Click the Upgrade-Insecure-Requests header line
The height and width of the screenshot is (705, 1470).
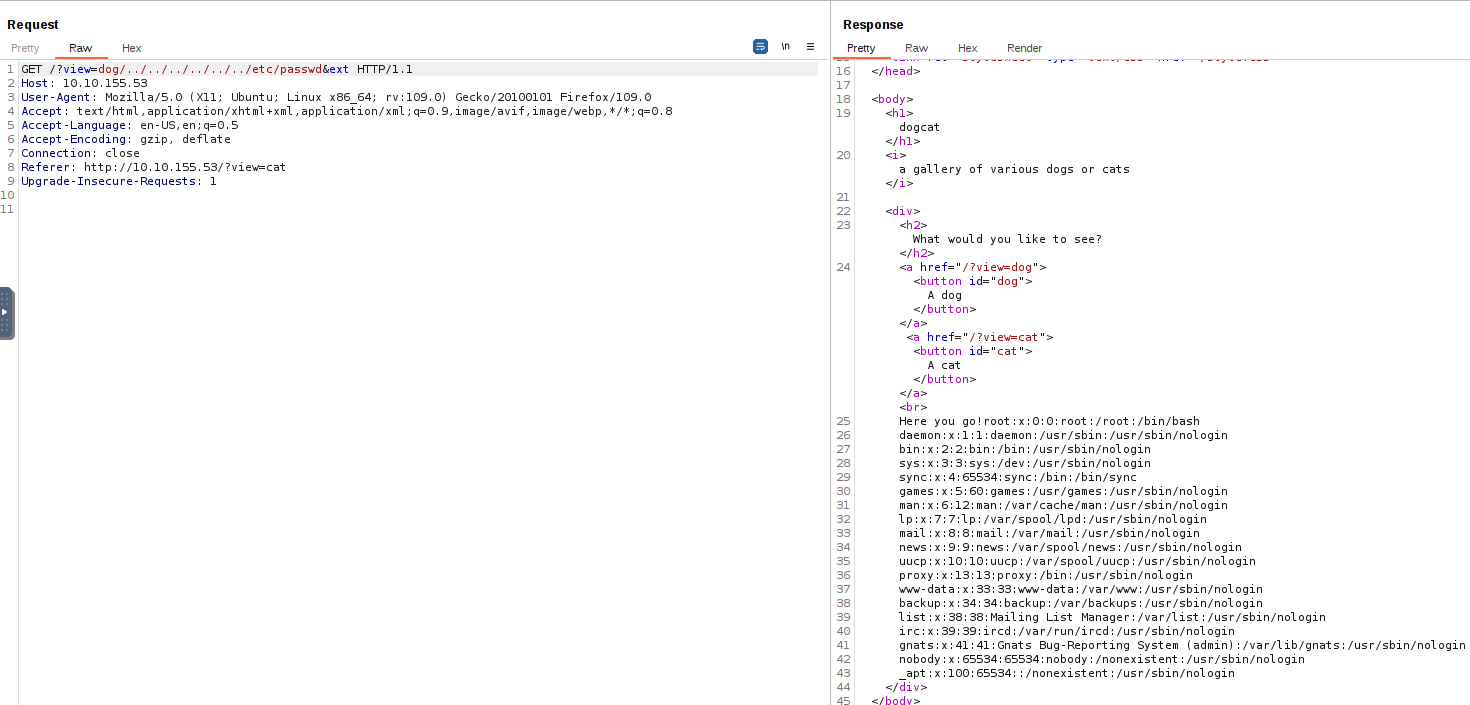point(119,181)
